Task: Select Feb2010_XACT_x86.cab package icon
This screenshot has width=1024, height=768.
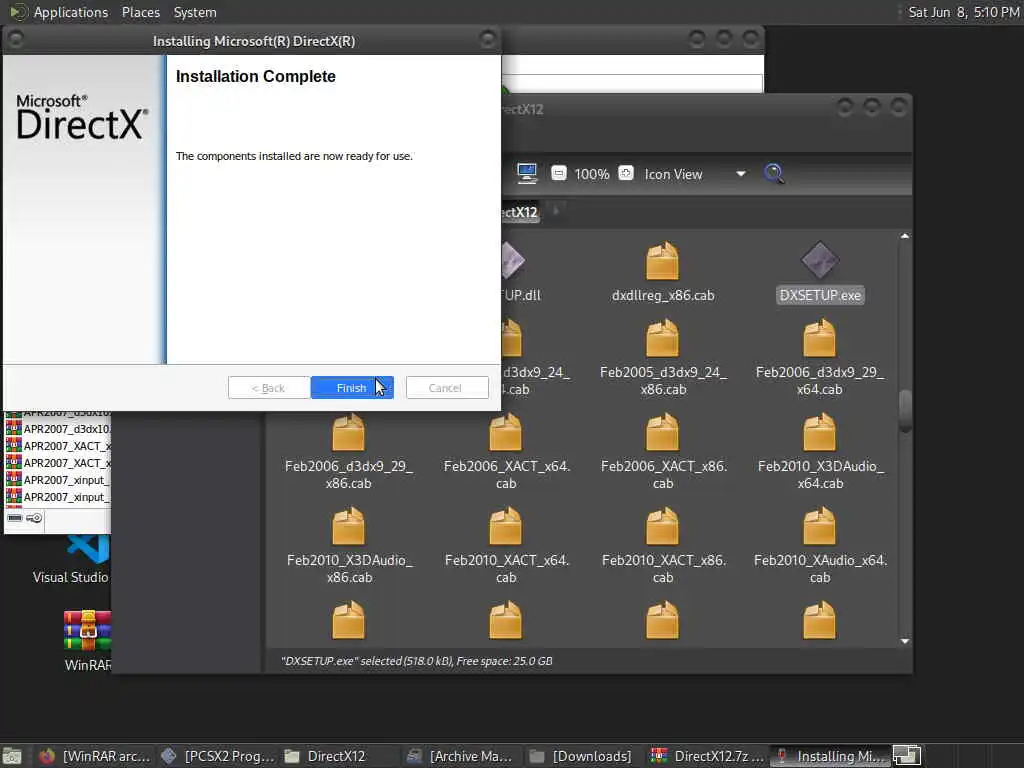Action: [662, 526]
